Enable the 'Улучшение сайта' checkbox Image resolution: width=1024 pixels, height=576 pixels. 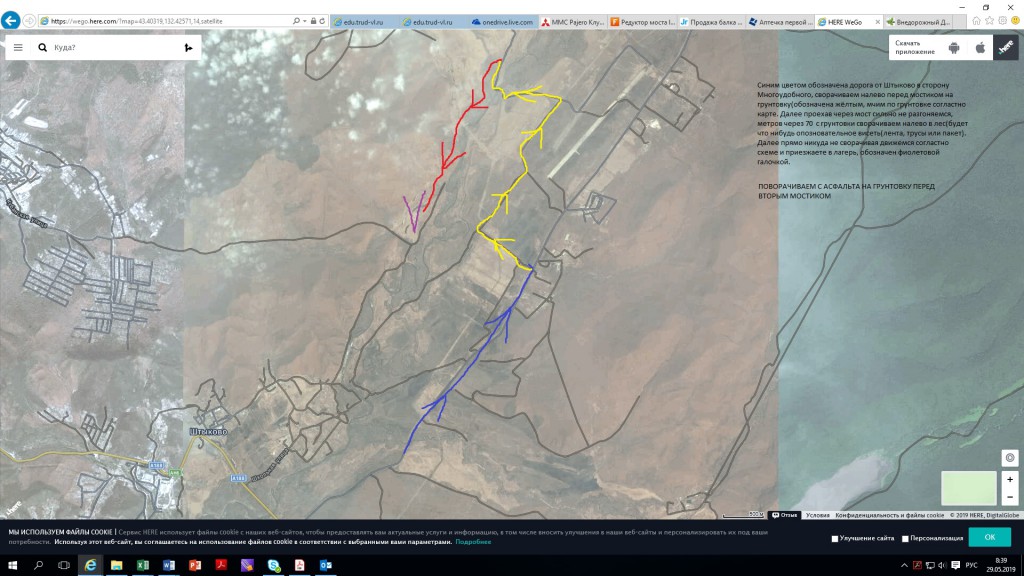coord(835,539)
